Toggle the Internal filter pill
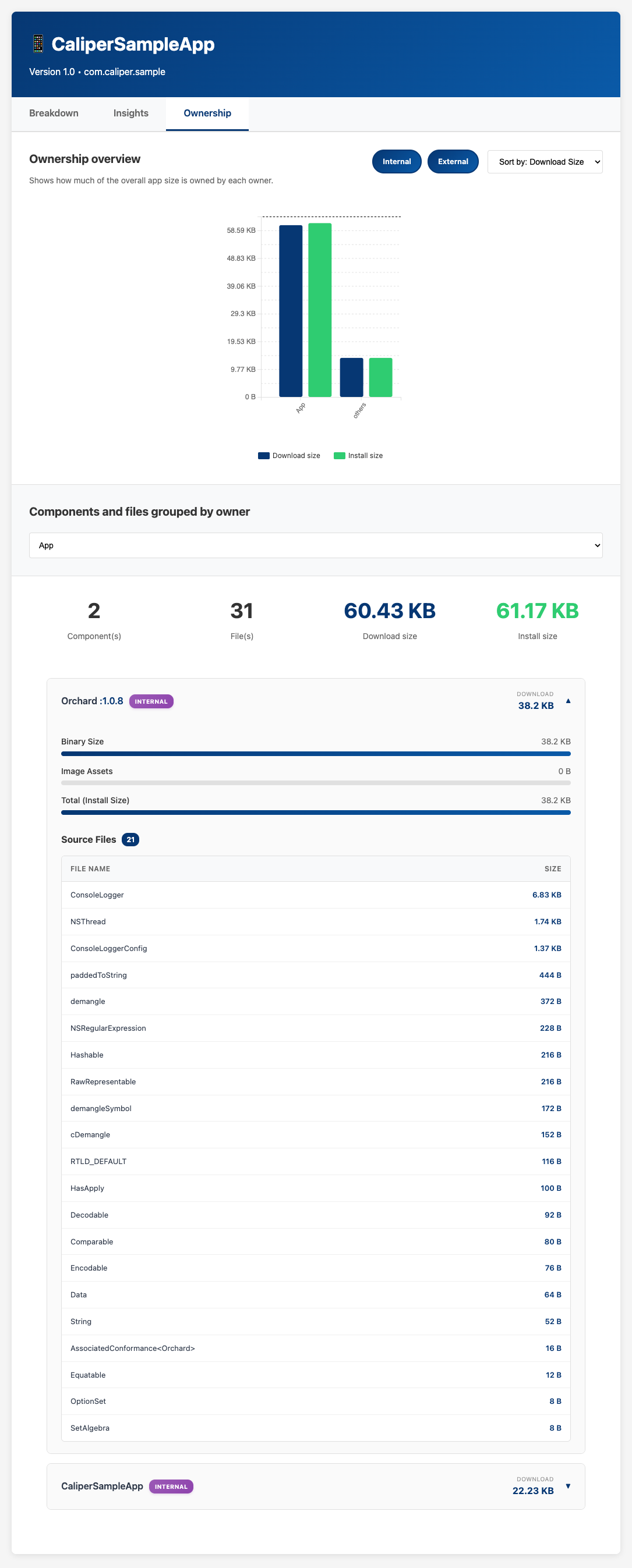The width and height of the screenshot is (632, 1568). coord(397,161)
